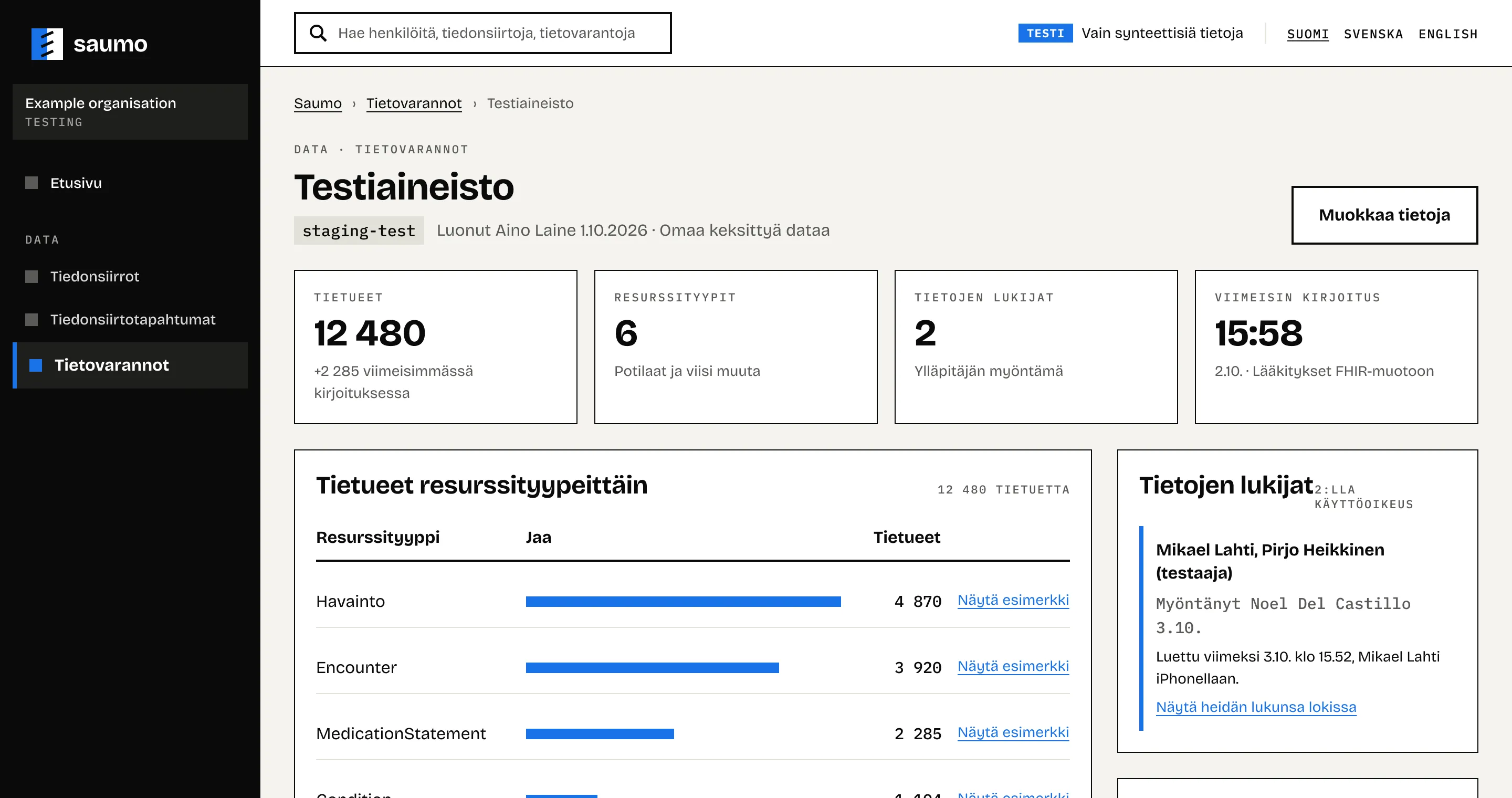Click the MedicationStatement row label

click(x=401, y=734)
